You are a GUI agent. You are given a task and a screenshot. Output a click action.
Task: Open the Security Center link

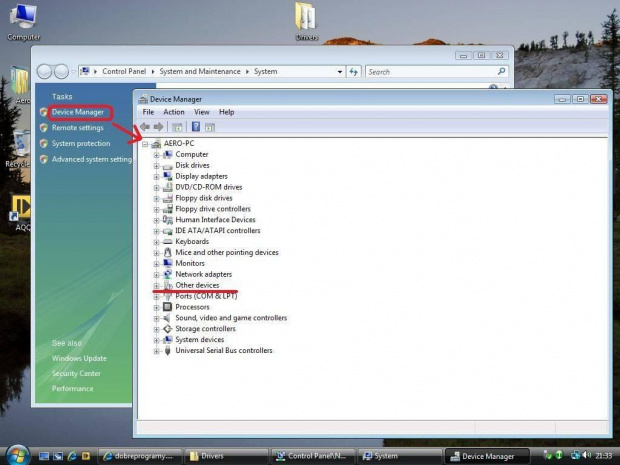pos(76,373)
